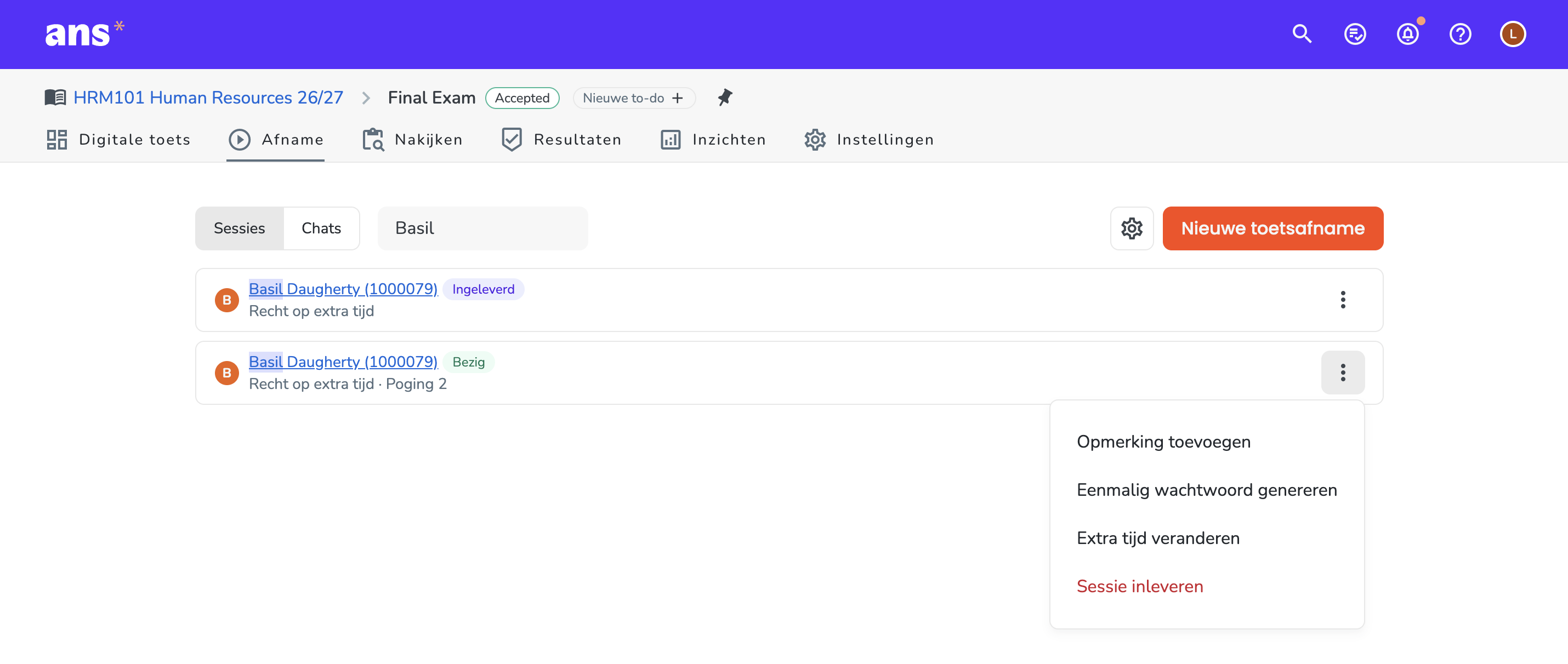This screenshot has width=1568, height=664.
Task: Click the Bezig status badge
Action: pos(468,362)
